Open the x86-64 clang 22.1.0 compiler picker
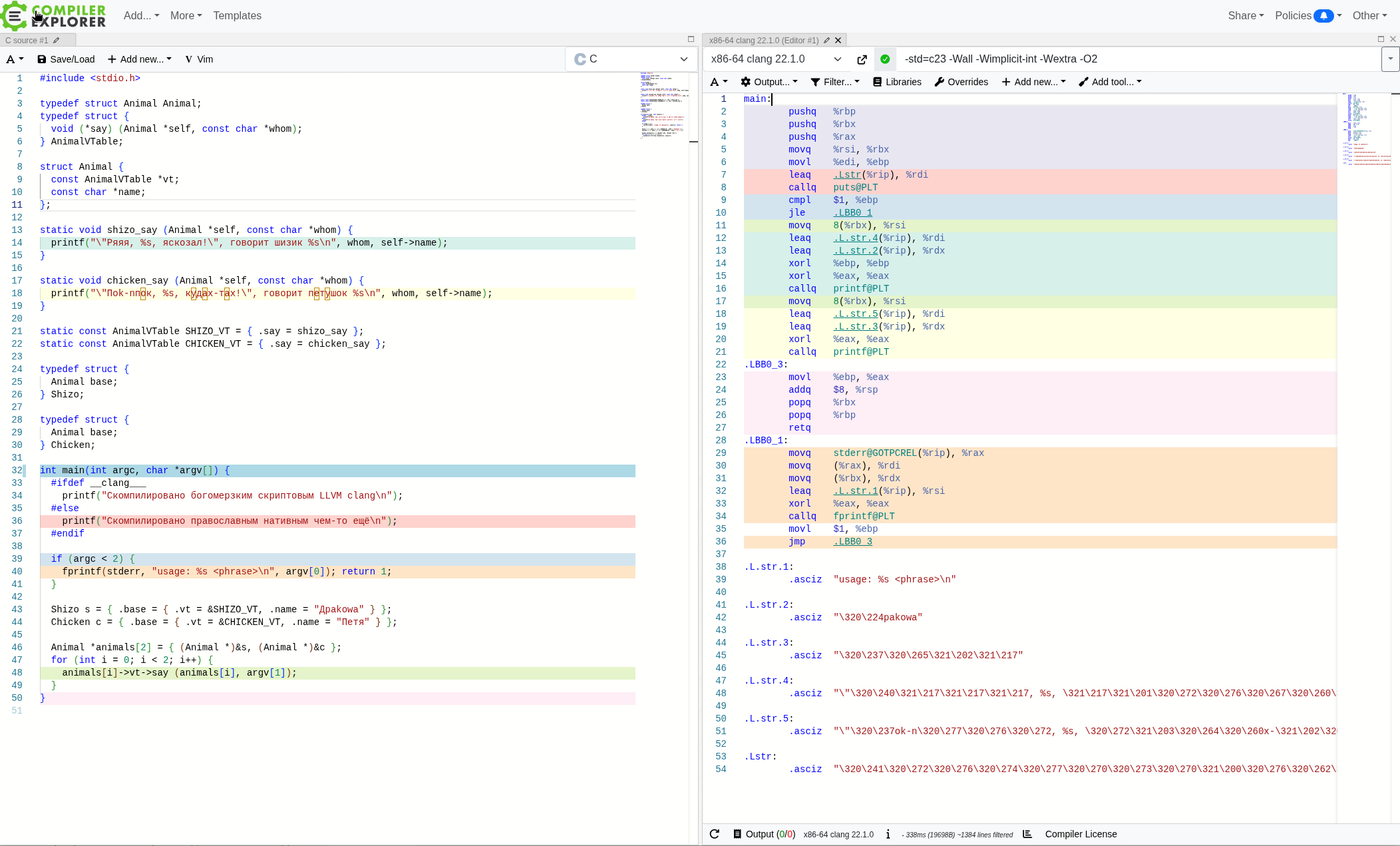This screenshot has height=846, width=1400. click(x=776, y=59)
